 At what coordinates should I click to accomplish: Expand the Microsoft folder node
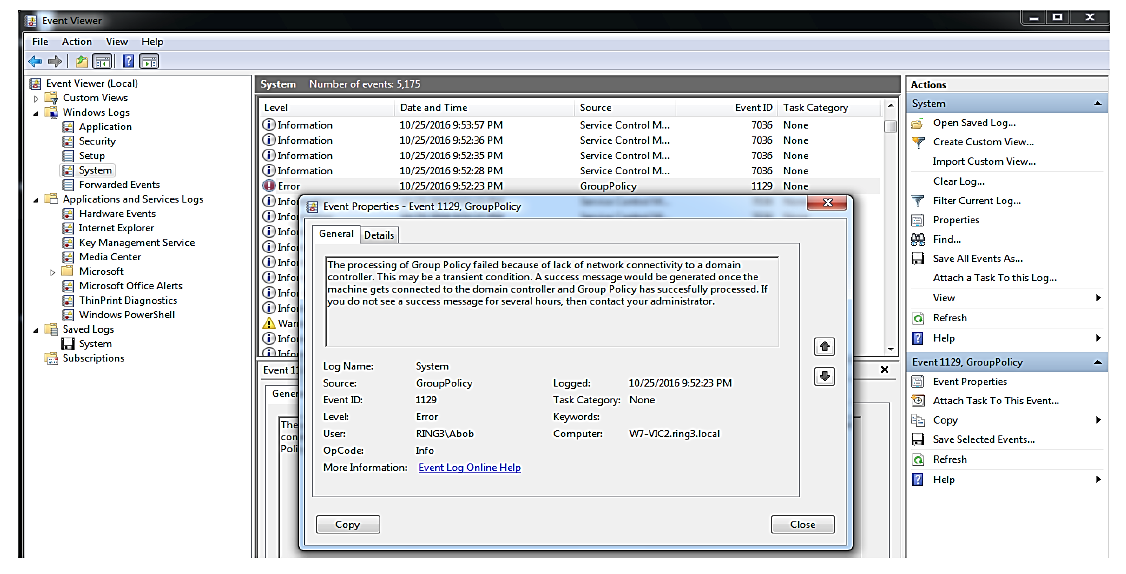(x=52, y=272)
